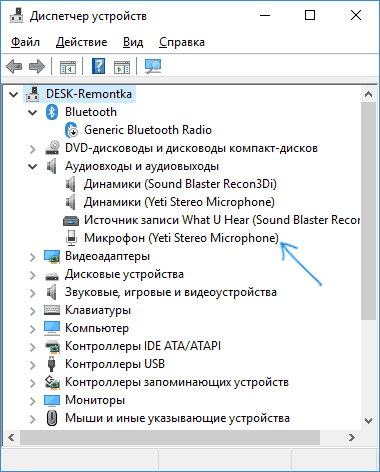Click the DVD drives category icon
Viewport: 380px width, 472px height.
[x=52, y=148]
